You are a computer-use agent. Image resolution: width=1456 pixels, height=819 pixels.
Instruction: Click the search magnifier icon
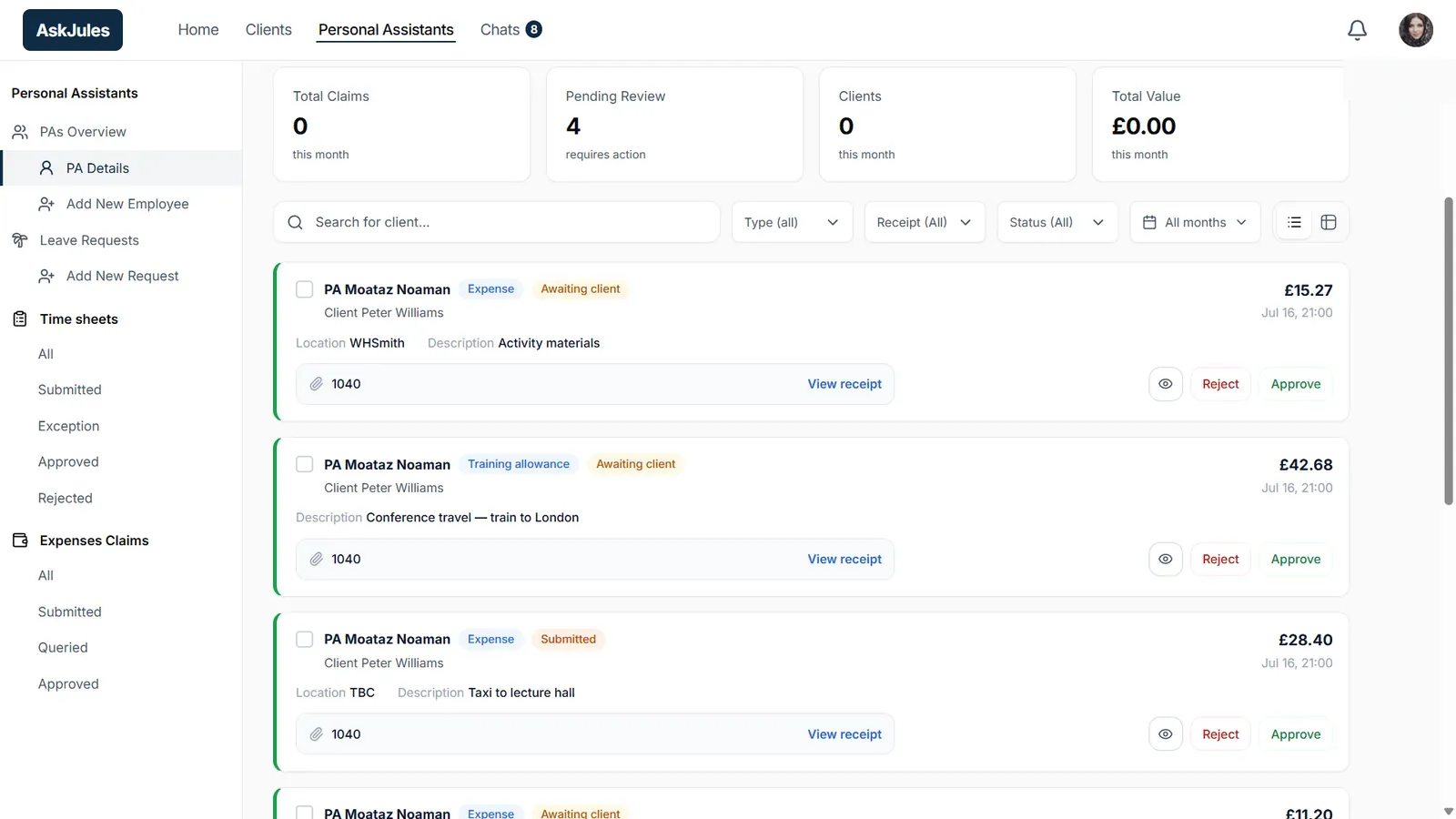tap(295, 222)
